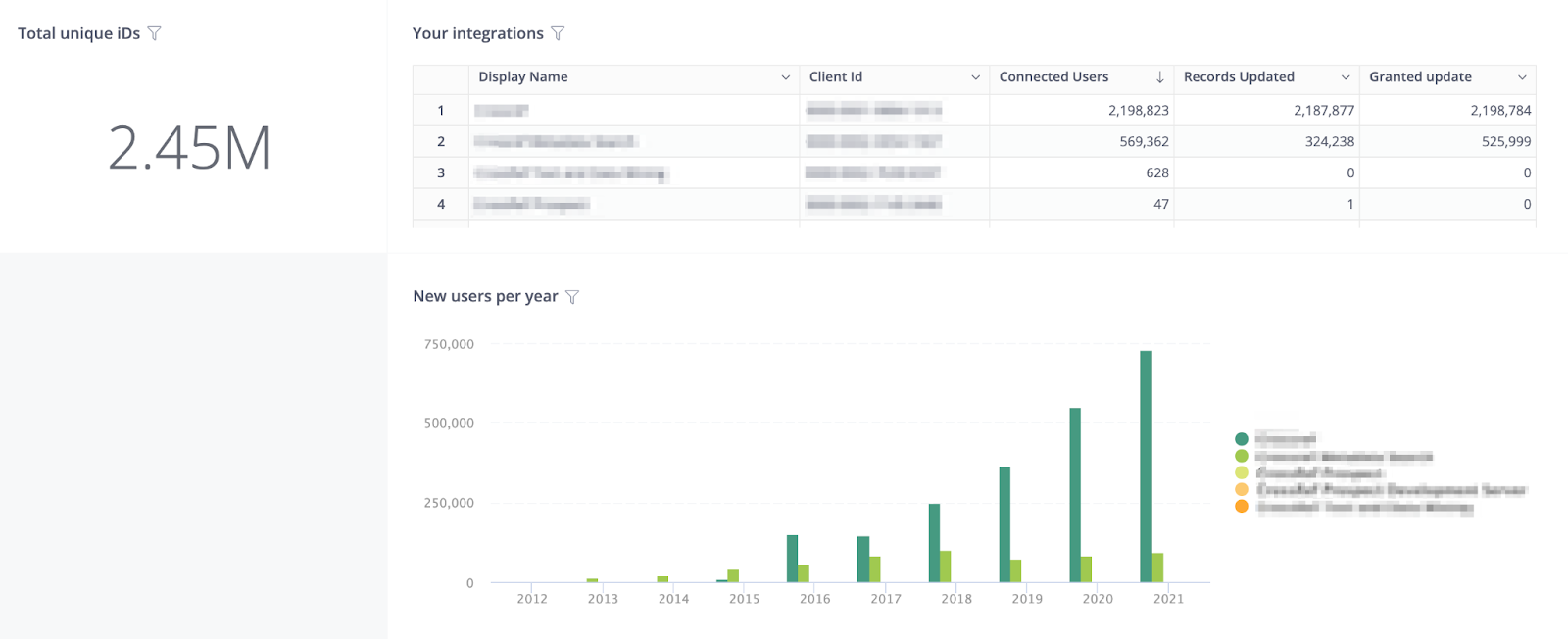The width and height of the screenshot is (1568, 639).
Task: Click the 2021 x-axis label
Action: coord(1168,599)
